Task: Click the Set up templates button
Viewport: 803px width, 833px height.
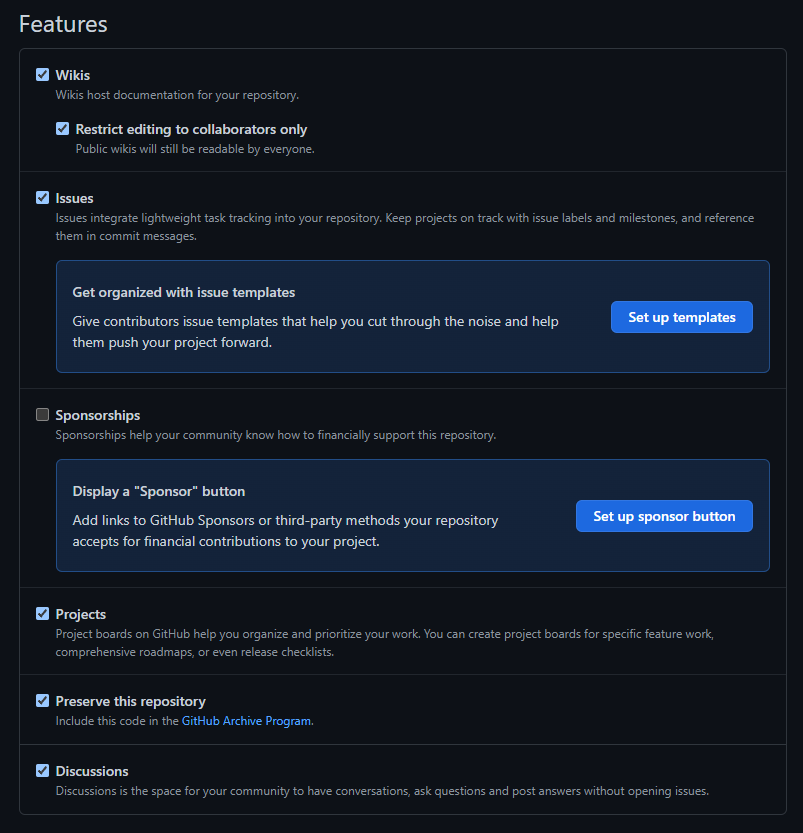Action: pyautogui.click(x=681, y=317)
